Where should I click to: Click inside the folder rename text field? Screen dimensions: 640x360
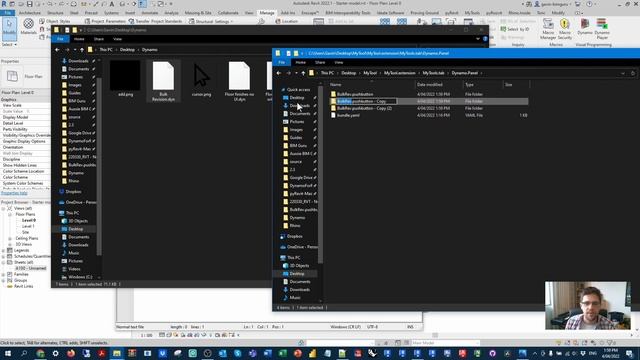click(366, 101)
